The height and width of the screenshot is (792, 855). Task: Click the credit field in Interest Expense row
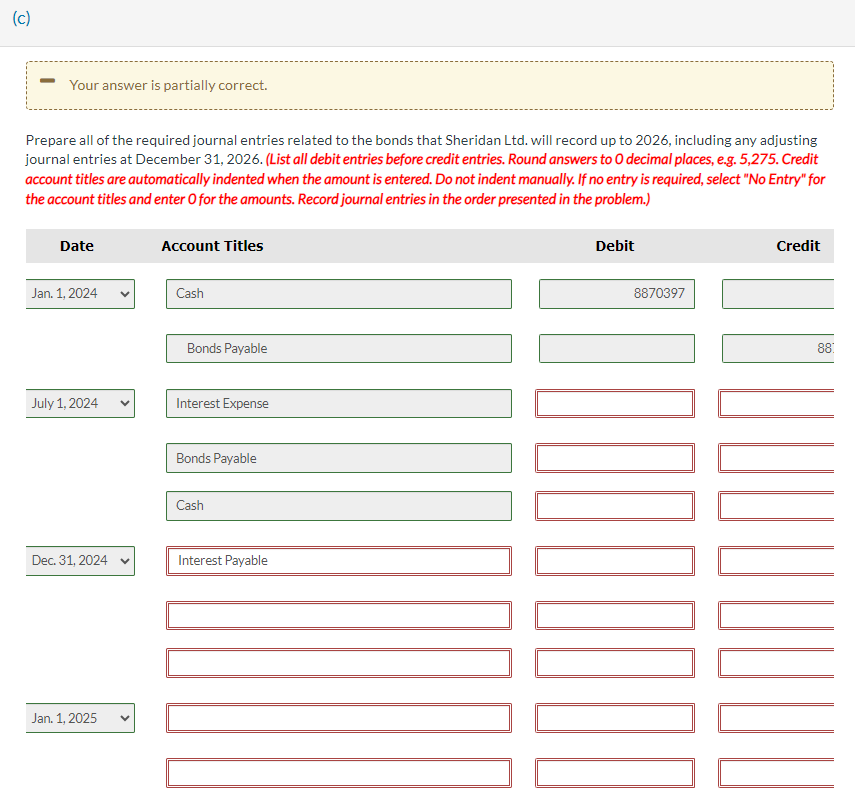[776, 404]
